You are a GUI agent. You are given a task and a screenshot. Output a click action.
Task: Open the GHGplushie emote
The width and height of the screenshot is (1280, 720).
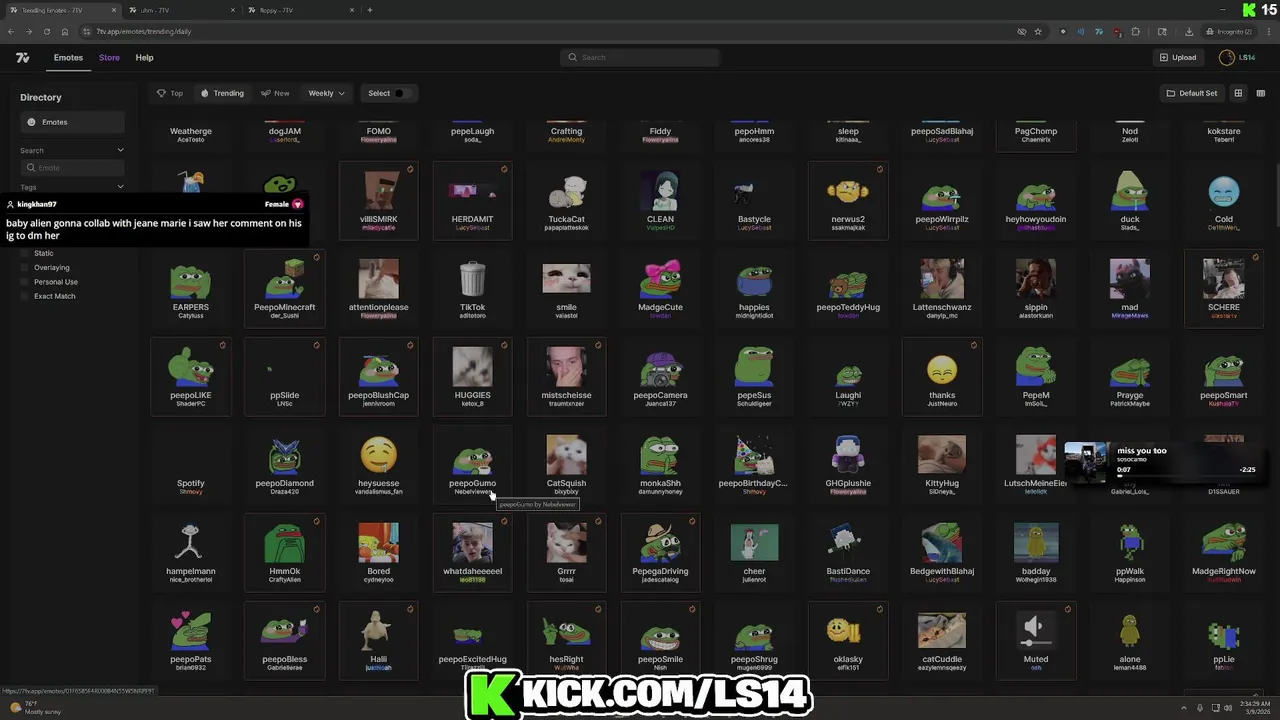pyautogui.click(x=848, y=464)
